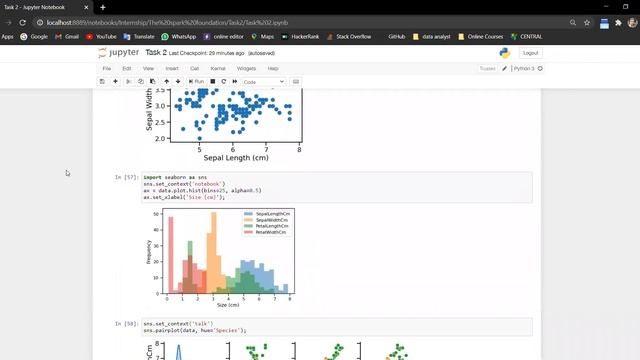640x360 pixels.
Task: Restart the kernel icon
Action: click(224, 82)
